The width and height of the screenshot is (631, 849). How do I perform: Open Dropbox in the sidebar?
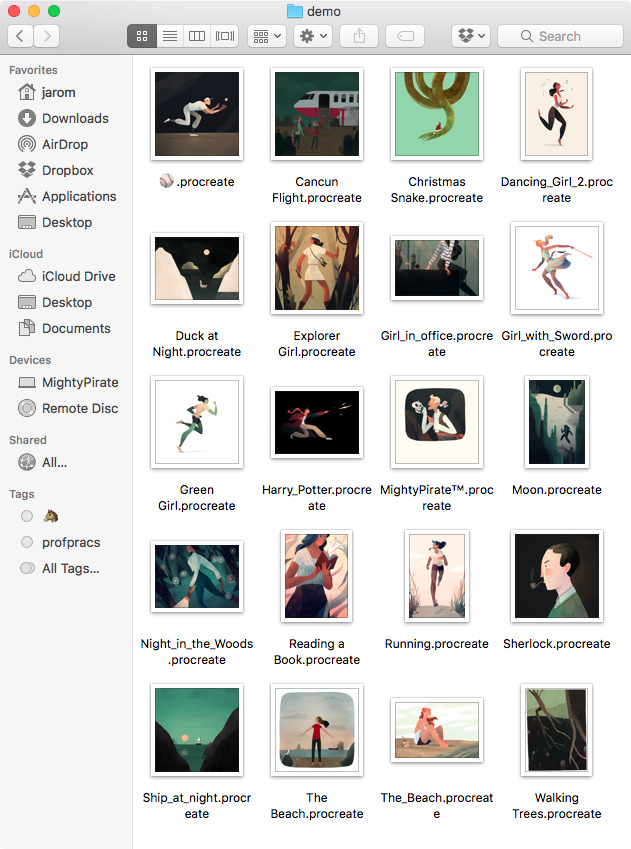pyautogui.click(x=66, y=170)
